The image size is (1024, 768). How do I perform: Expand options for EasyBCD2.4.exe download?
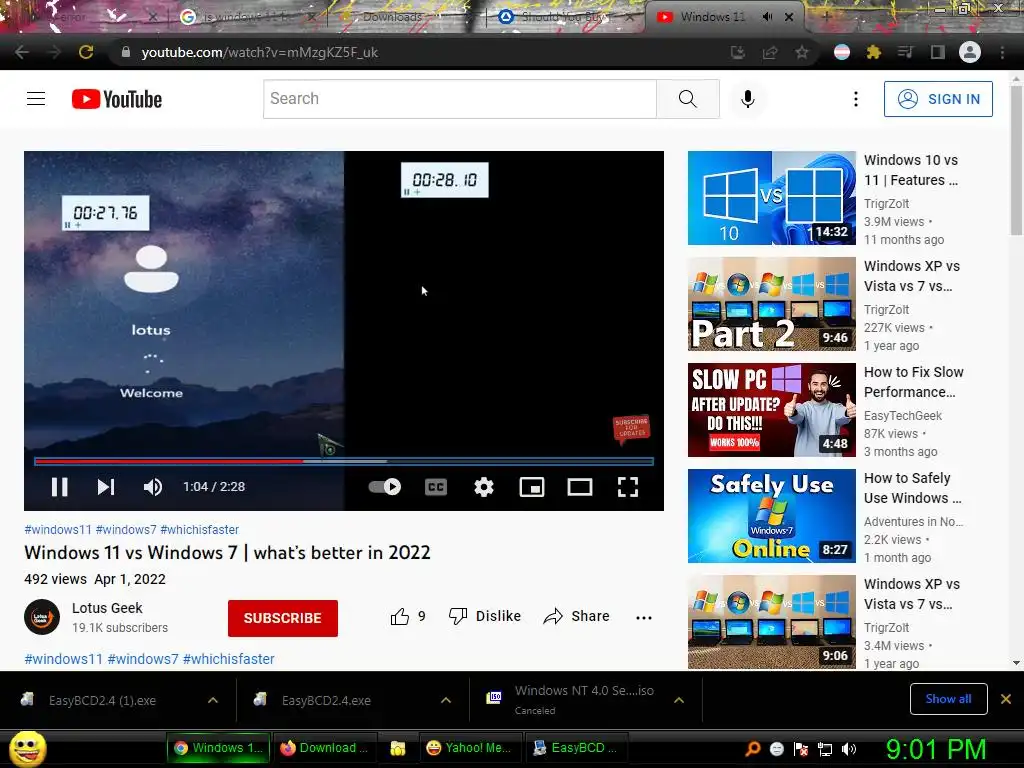[x=446, y=700]
